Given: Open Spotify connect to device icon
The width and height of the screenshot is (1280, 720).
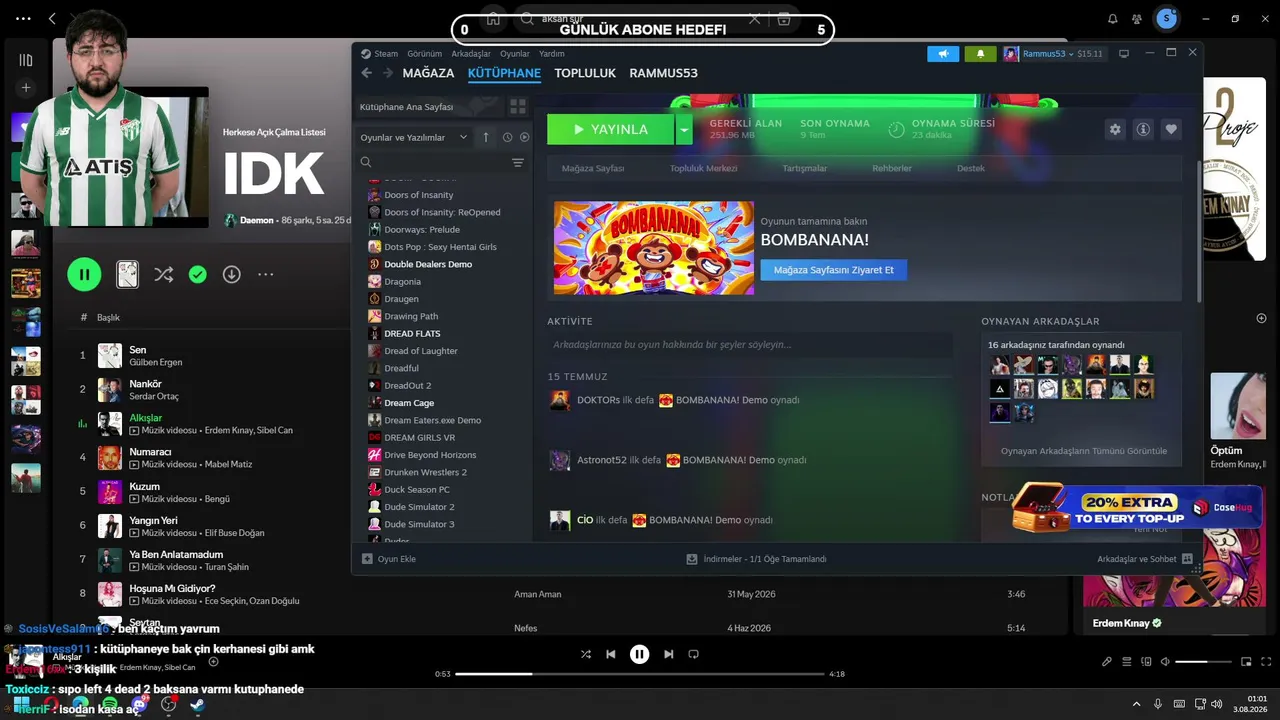Looking at the screenshot, I should (1145, 661).
